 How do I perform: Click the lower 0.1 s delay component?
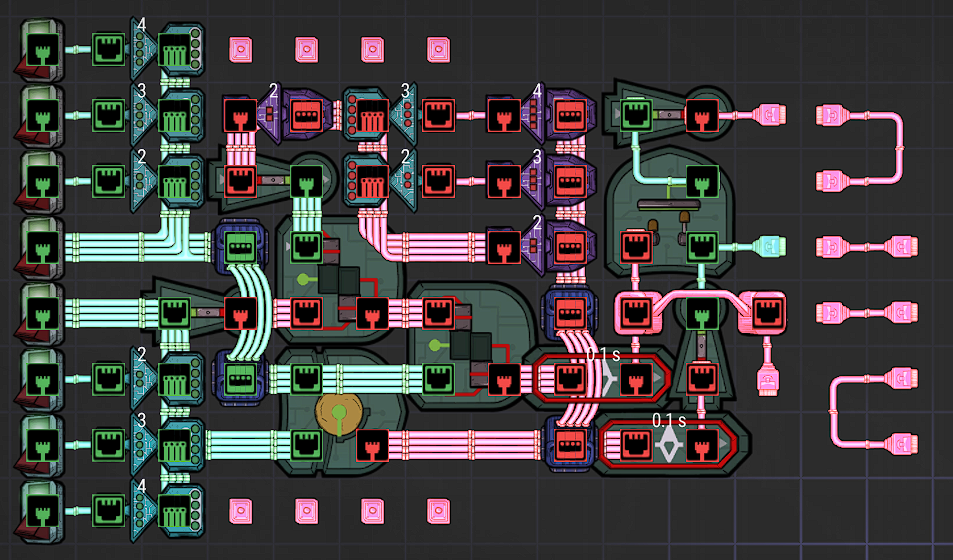[667, 444]
